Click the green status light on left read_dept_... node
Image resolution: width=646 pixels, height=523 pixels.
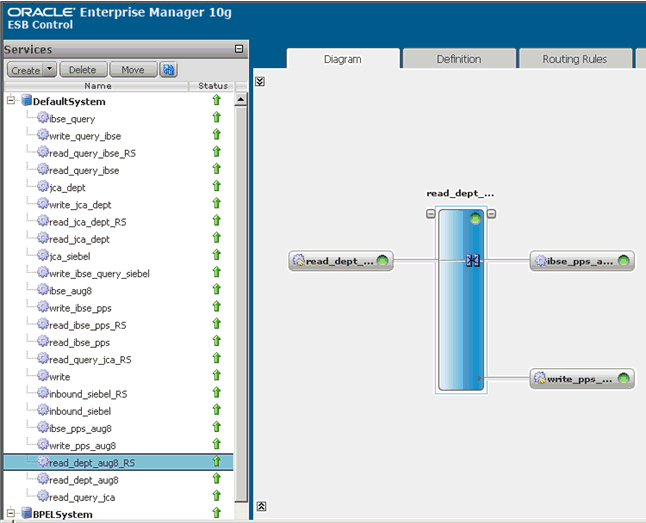coord(382,260)
